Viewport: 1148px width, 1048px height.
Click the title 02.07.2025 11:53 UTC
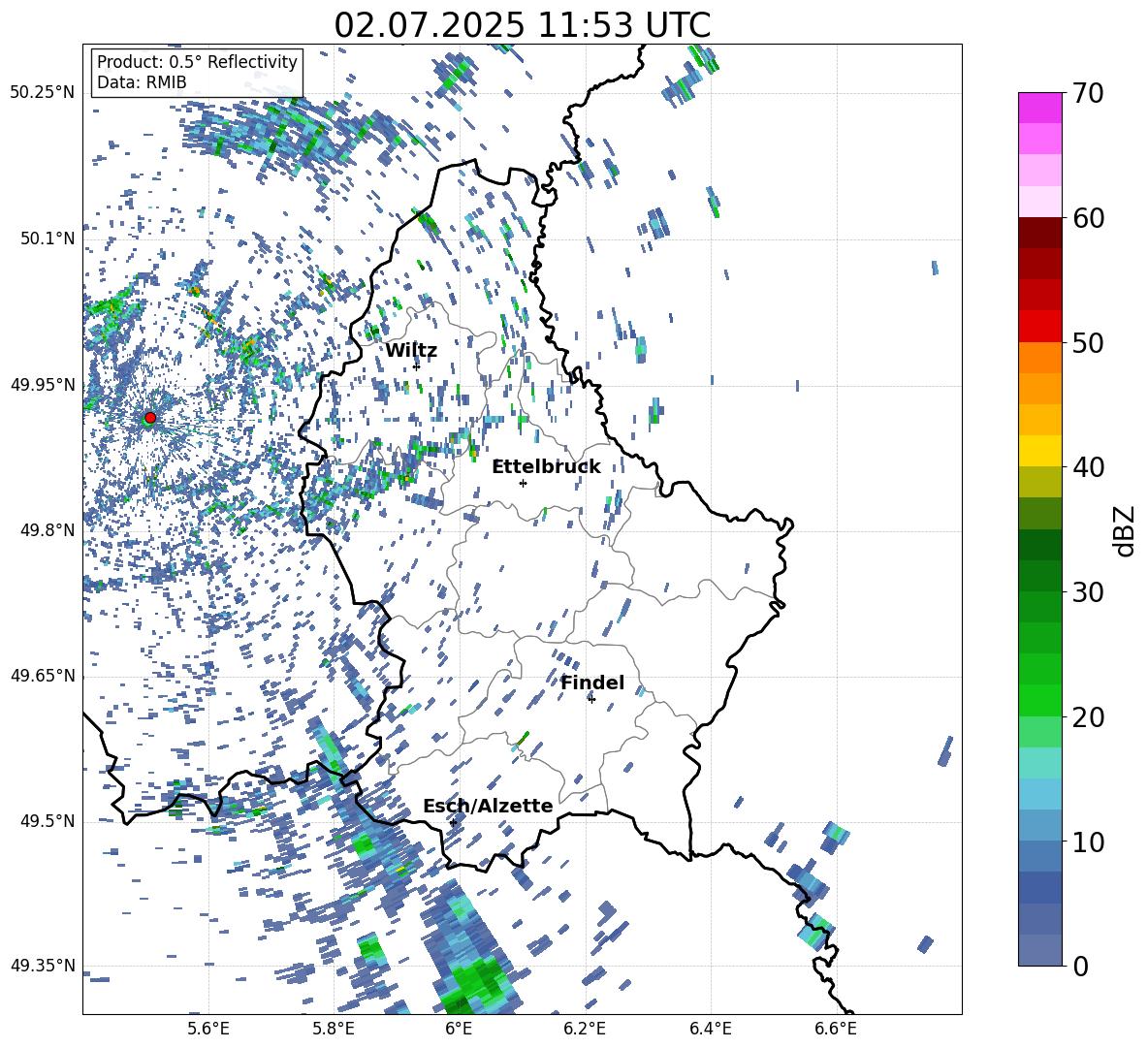coord(522,25)
